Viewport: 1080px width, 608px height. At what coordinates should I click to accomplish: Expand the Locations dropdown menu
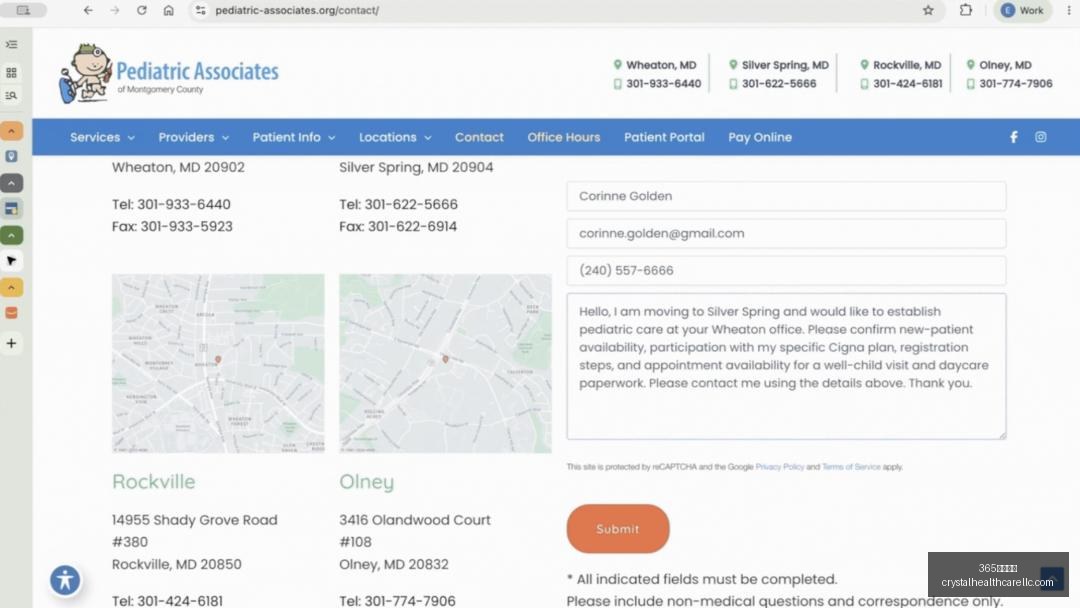click(395, 137)
